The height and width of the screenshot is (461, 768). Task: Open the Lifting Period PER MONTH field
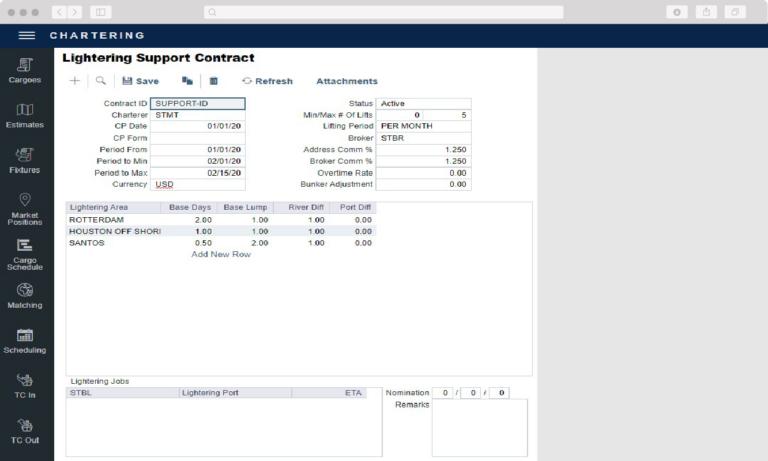(422, 126)
